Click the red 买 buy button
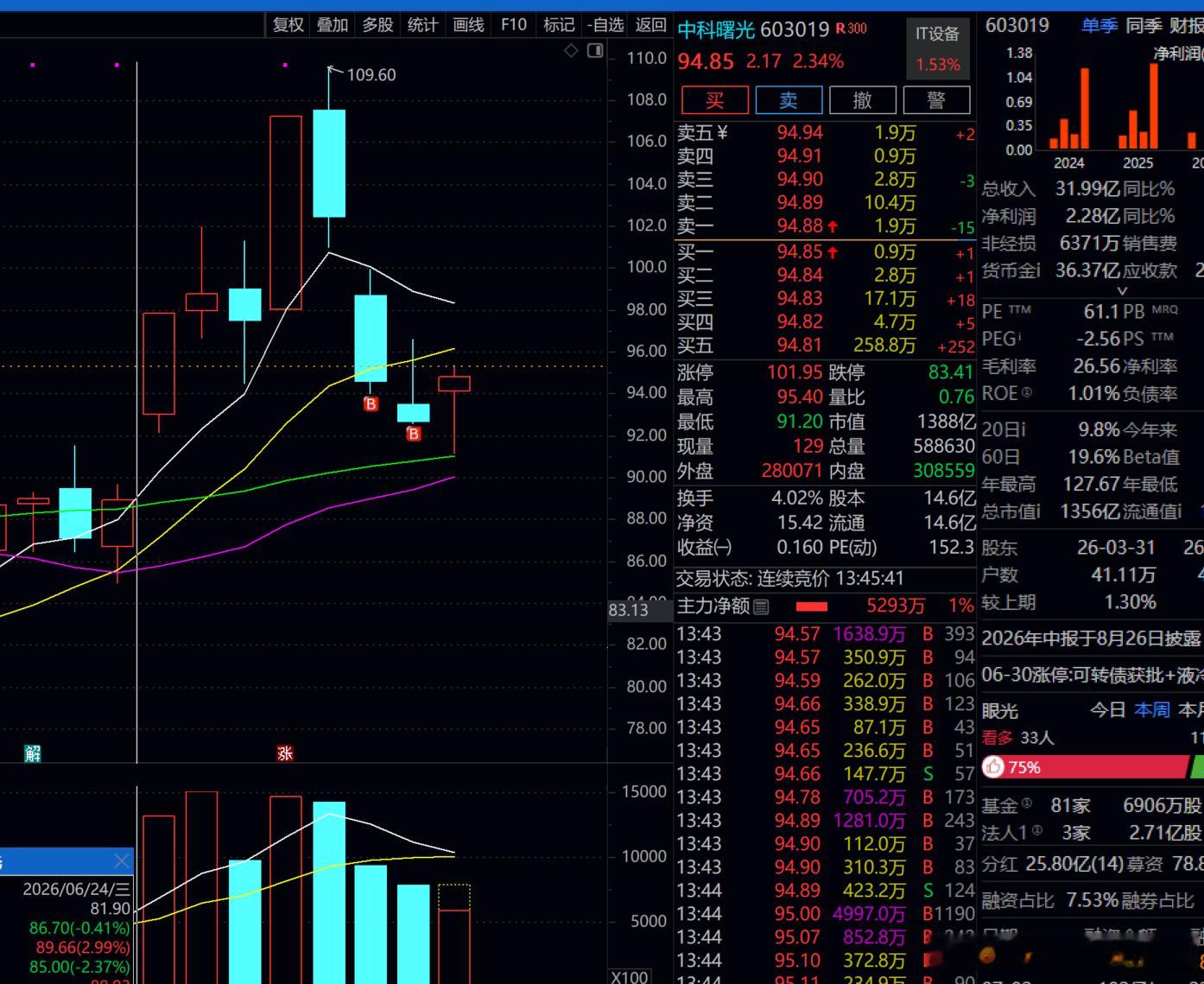The width and height of the screenshot is (1204, 984). 714,100
